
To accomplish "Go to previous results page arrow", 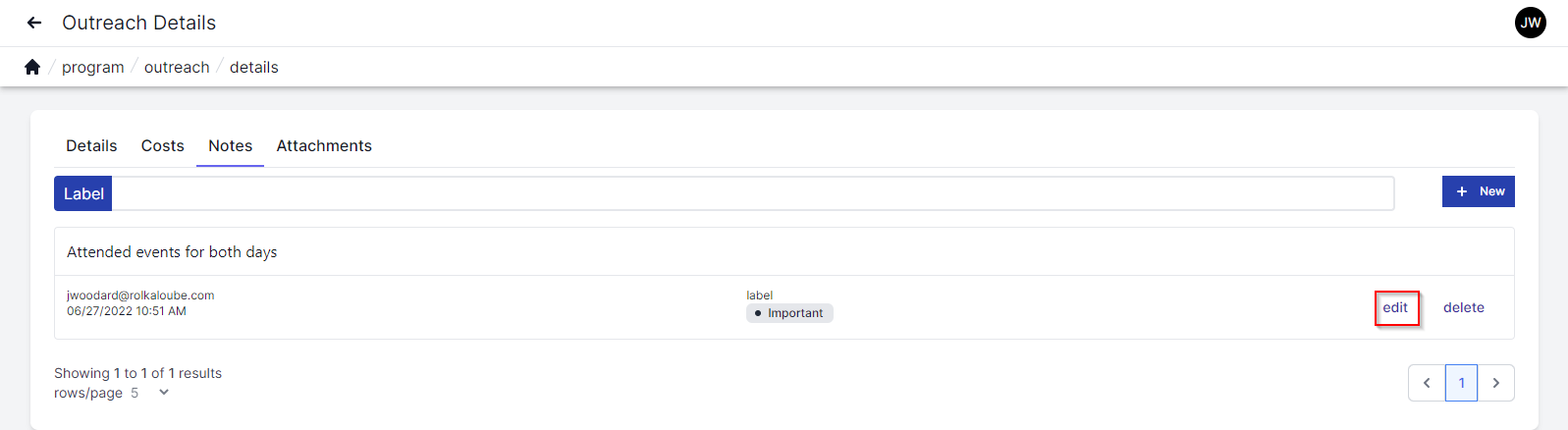I will coord(1427,383).
